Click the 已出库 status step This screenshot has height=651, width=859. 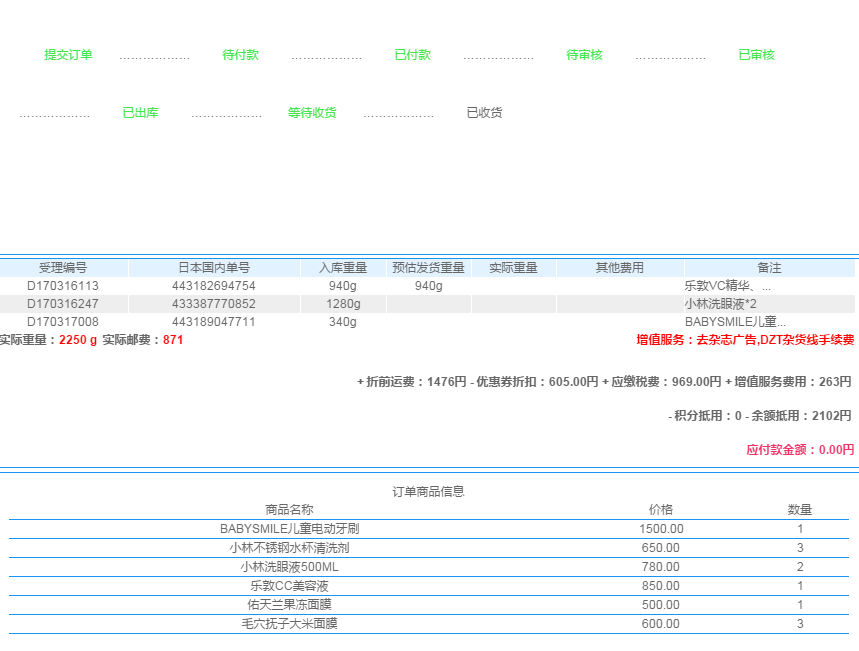click(141, 113)
